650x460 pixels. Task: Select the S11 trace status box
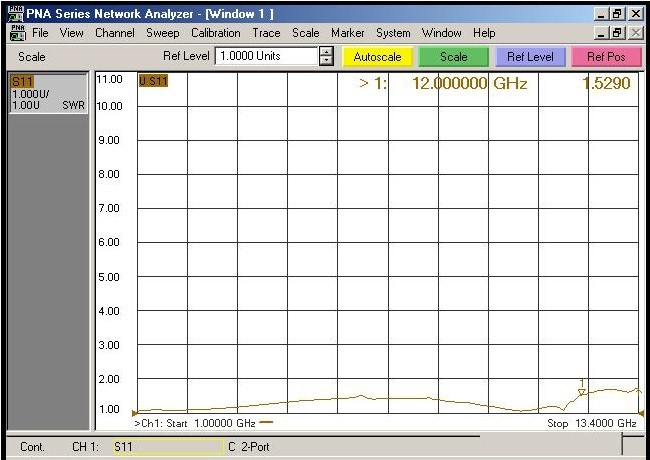[48, 93]
